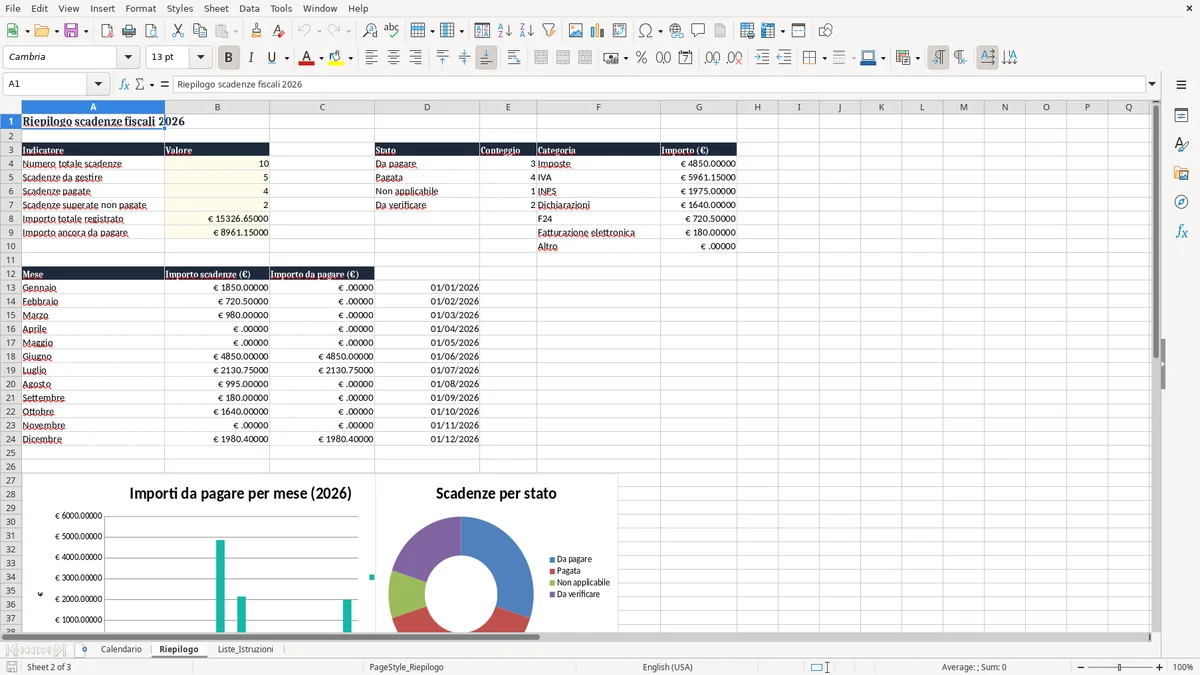Viewport: 1200px width, 675px height.
Task: Open the Select Function dropdown arrow
Action: 152,85
